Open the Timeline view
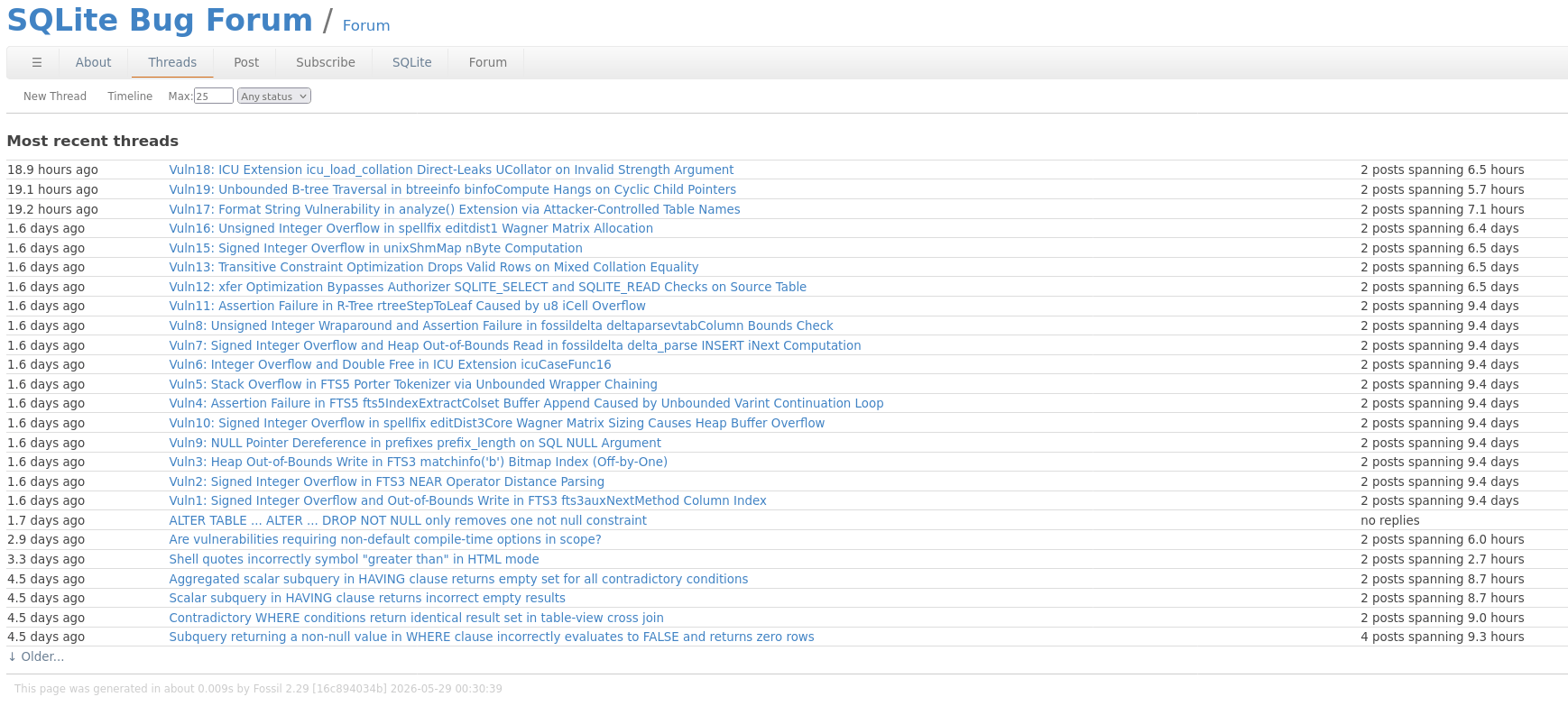 pos(130,96)
